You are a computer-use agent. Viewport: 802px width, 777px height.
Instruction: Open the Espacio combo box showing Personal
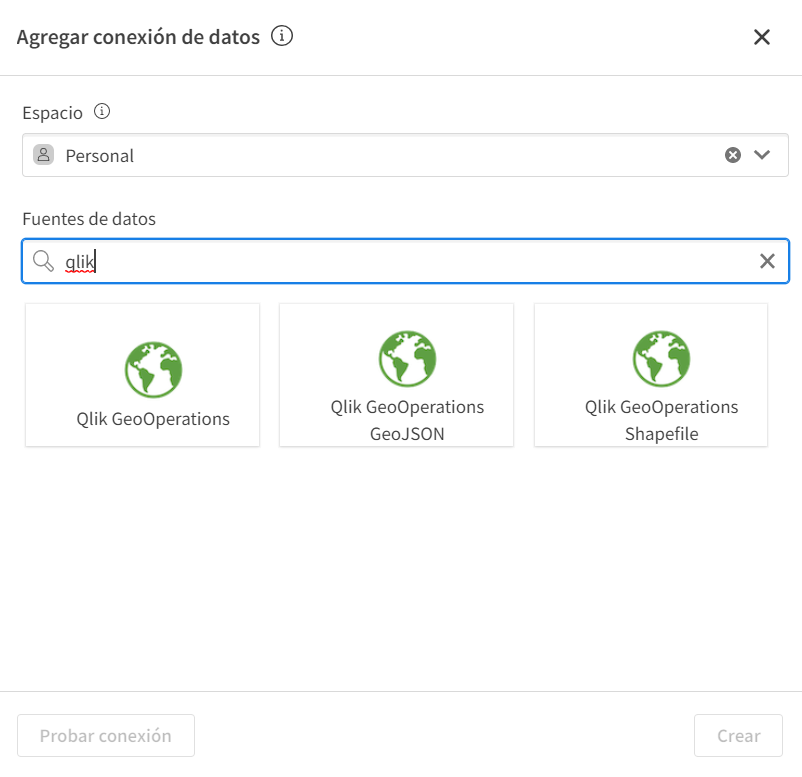pyautogui.click(x=380, y=156)
